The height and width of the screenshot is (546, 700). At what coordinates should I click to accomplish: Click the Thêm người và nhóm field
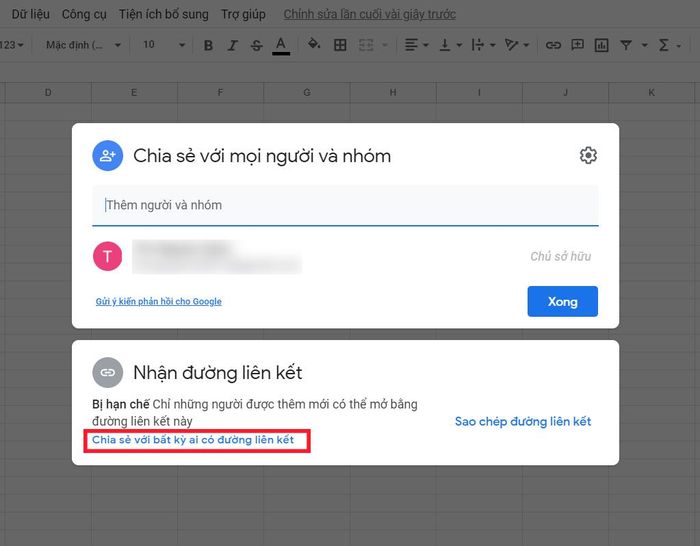[345, 205]
